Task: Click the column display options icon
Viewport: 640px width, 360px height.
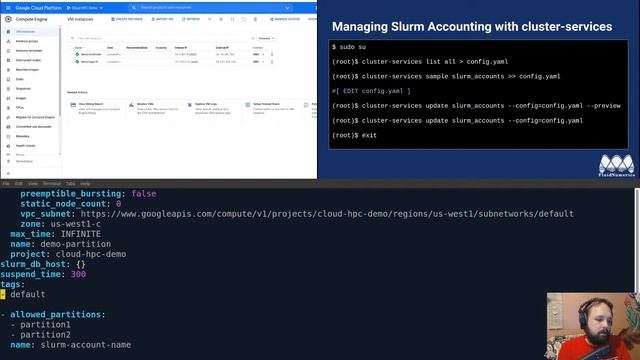Action: pos(253,38)
